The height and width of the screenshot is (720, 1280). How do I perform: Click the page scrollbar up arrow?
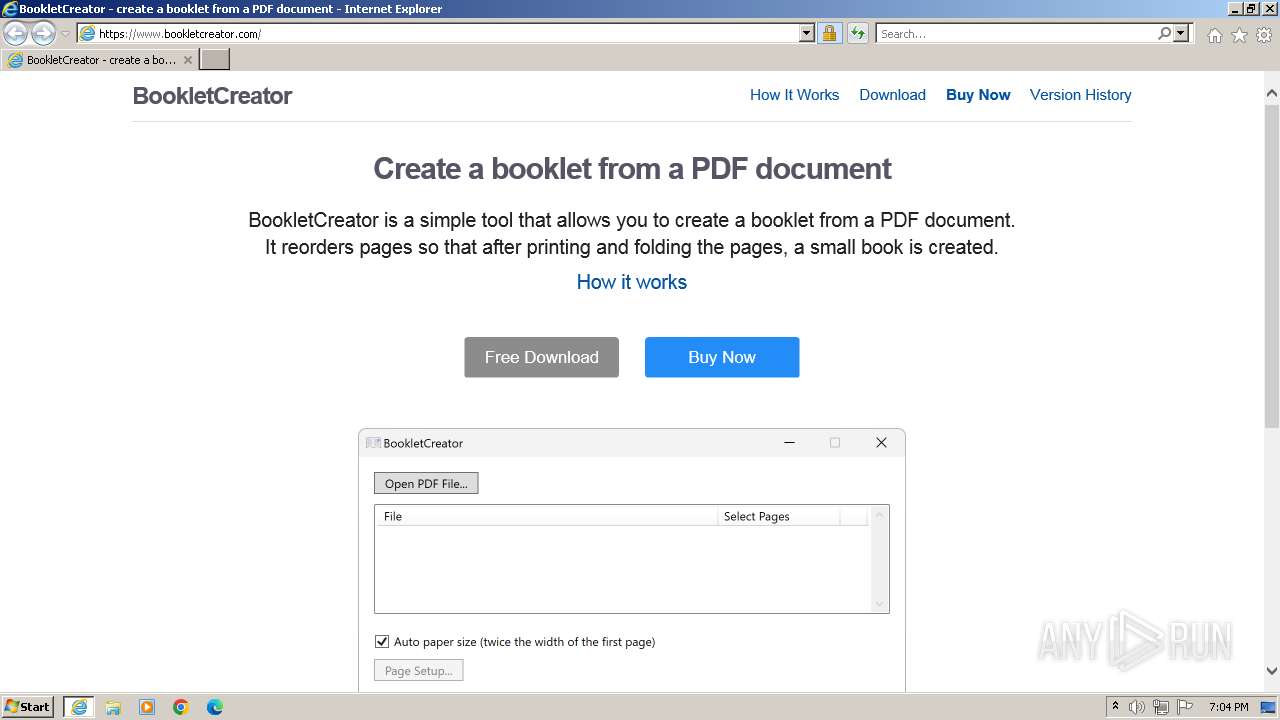click(1271, 93)
